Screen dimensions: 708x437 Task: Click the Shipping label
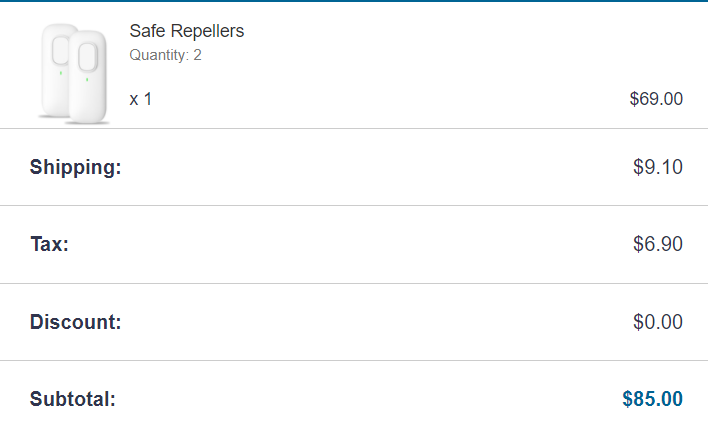tap(75, 167)
